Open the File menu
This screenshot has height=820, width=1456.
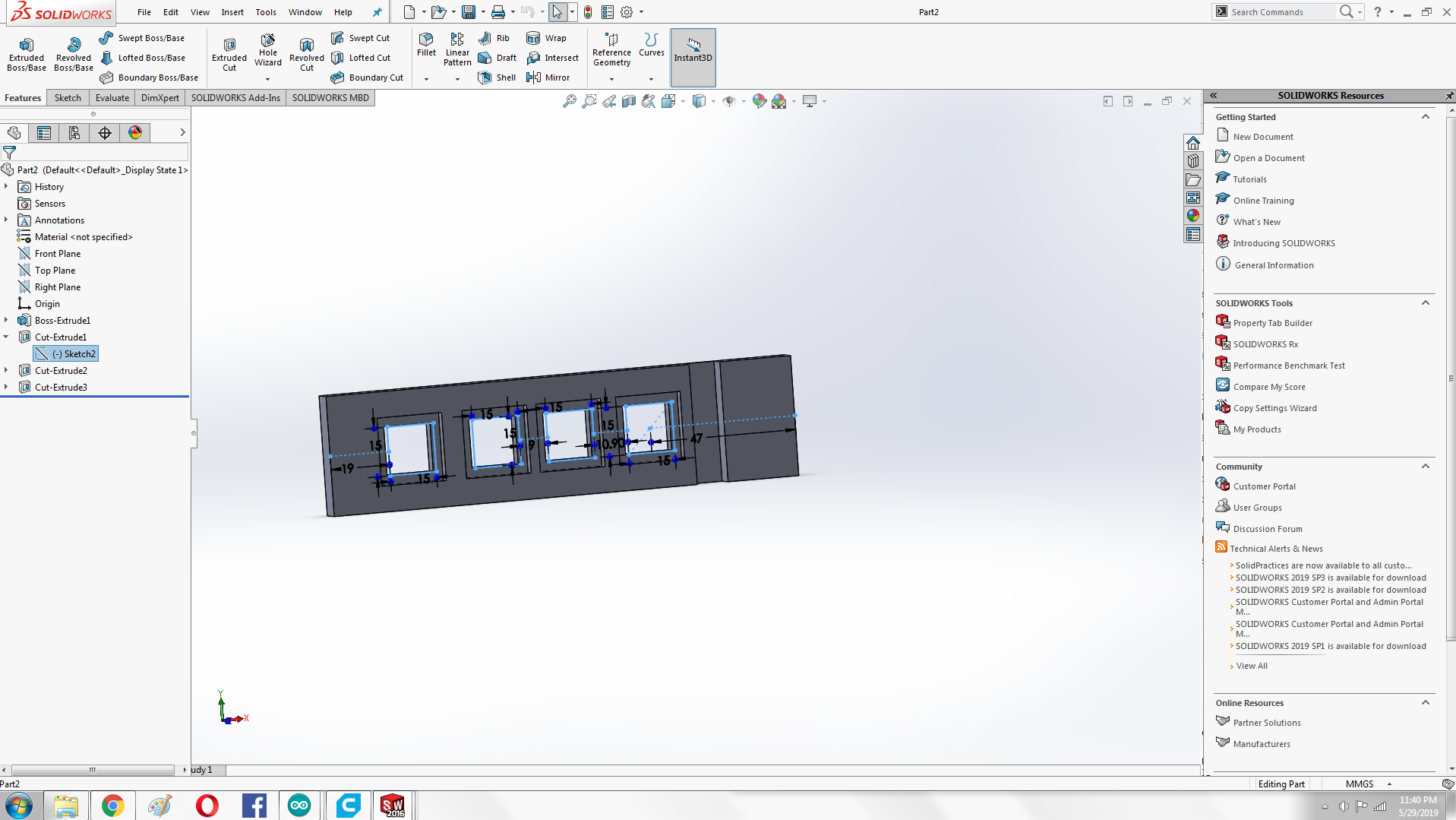[144, 12]
